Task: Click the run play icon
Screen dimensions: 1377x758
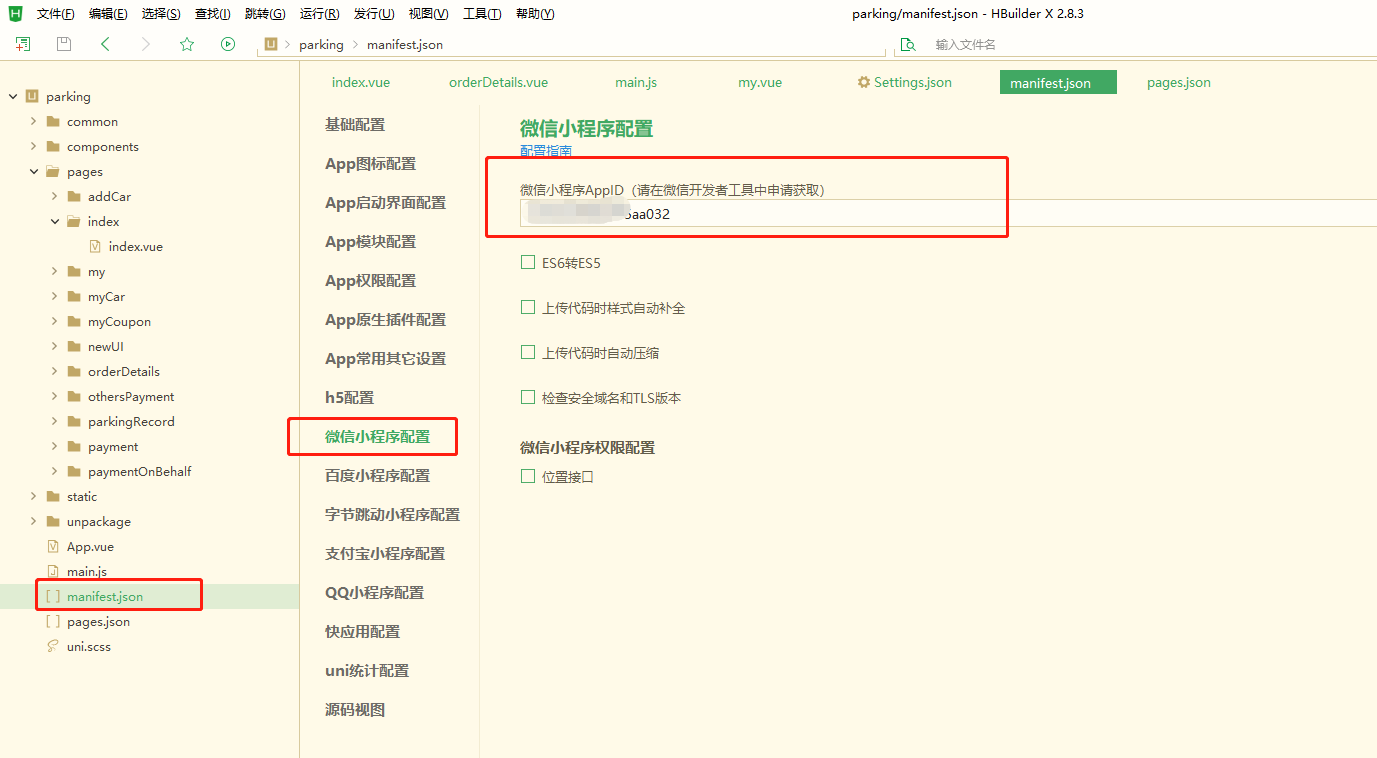Action: tap(228, 44)
